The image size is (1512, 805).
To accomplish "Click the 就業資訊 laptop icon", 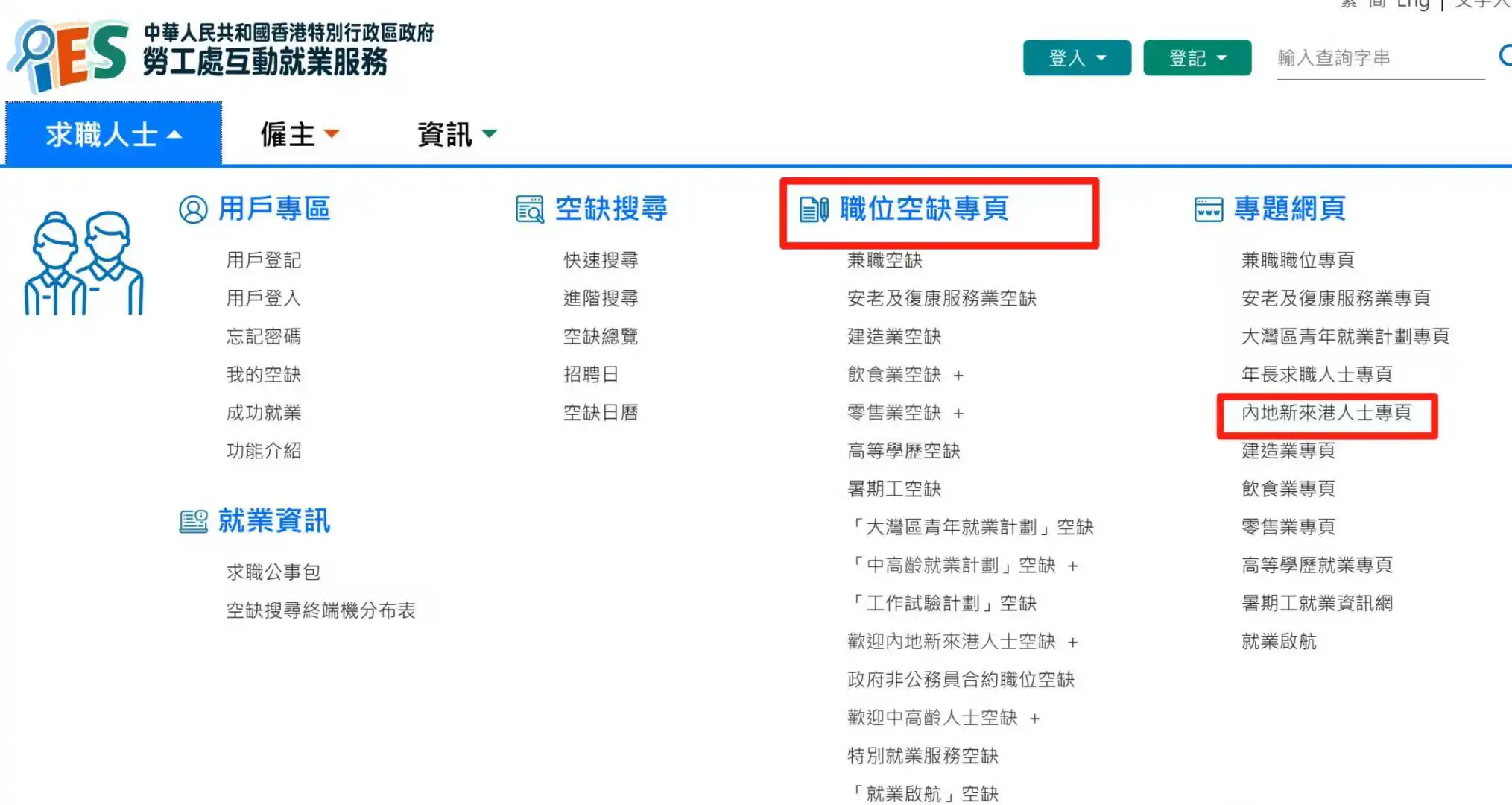I will pyautogui.click(x=194, y=521).
